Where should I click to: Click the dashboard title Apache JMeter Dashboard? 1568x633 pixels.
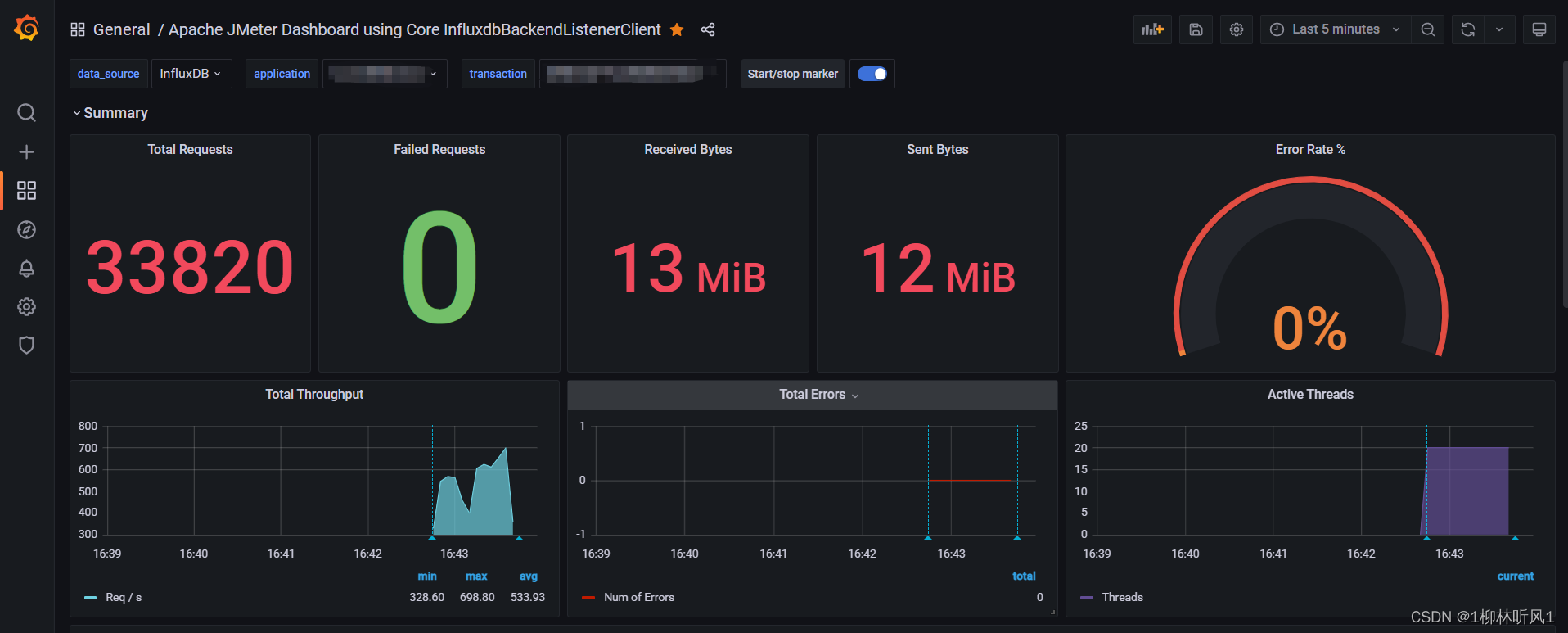pyautogui.click(x=415, y=29)
